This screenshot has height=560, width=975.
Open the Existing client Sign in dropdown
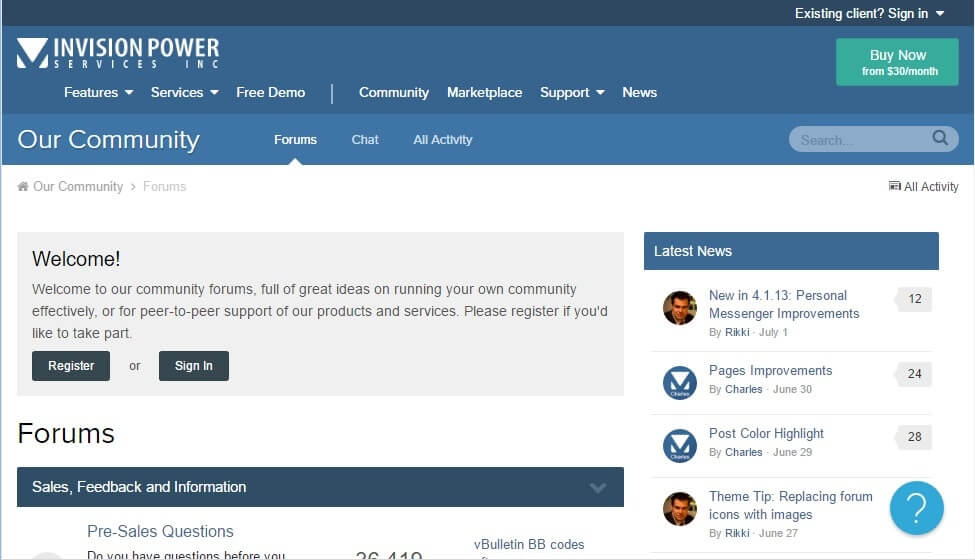pyautogui.click(x=869, y=13)
